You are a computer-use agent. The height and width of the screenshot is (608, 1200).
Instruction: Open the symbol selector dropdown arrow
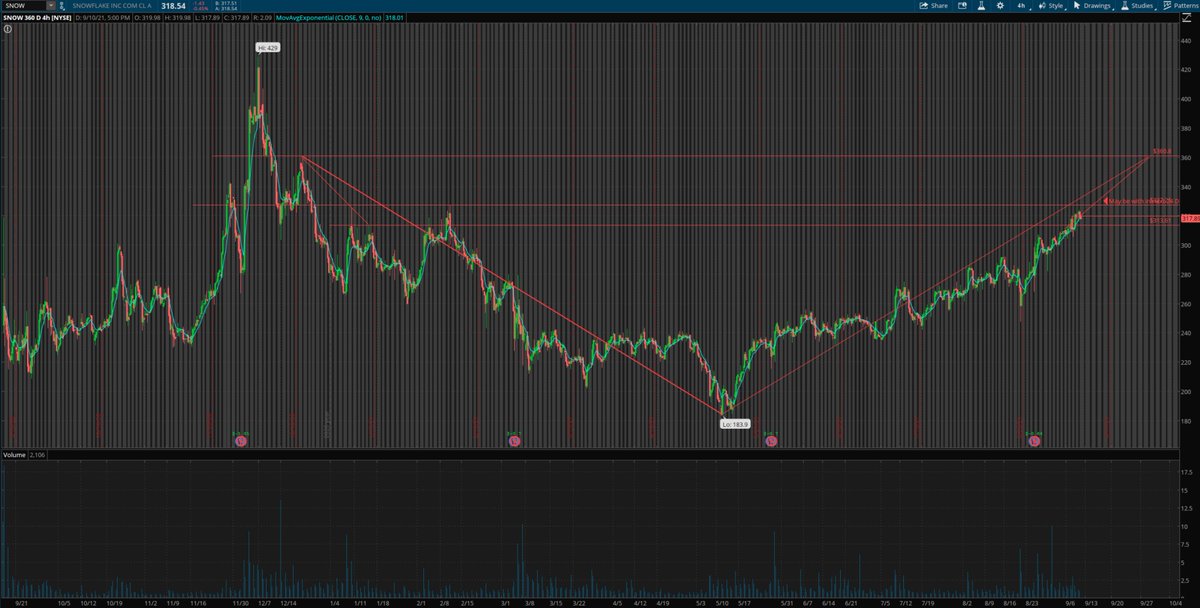[x=50, y=6]
